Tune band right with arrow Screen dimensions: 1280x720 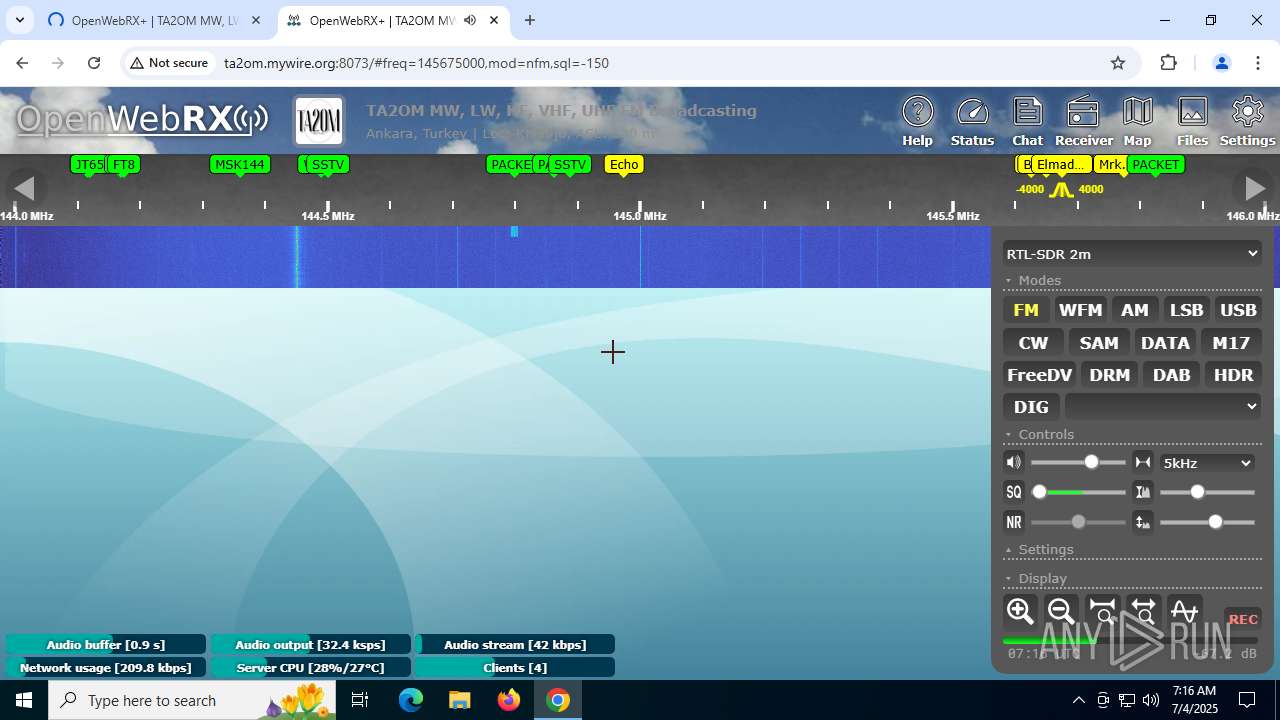coord(1254,187)
